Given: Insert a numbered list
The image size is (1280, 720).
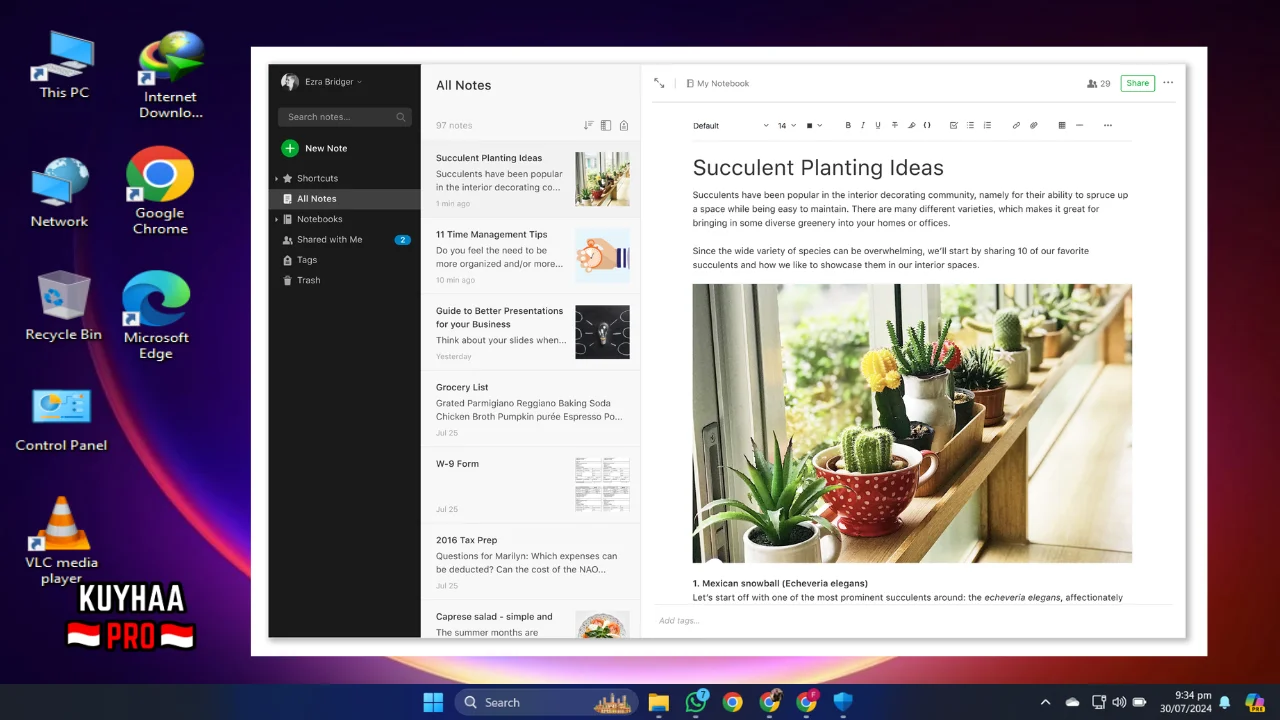Looking at the screenshot, I should click(987, 126).
